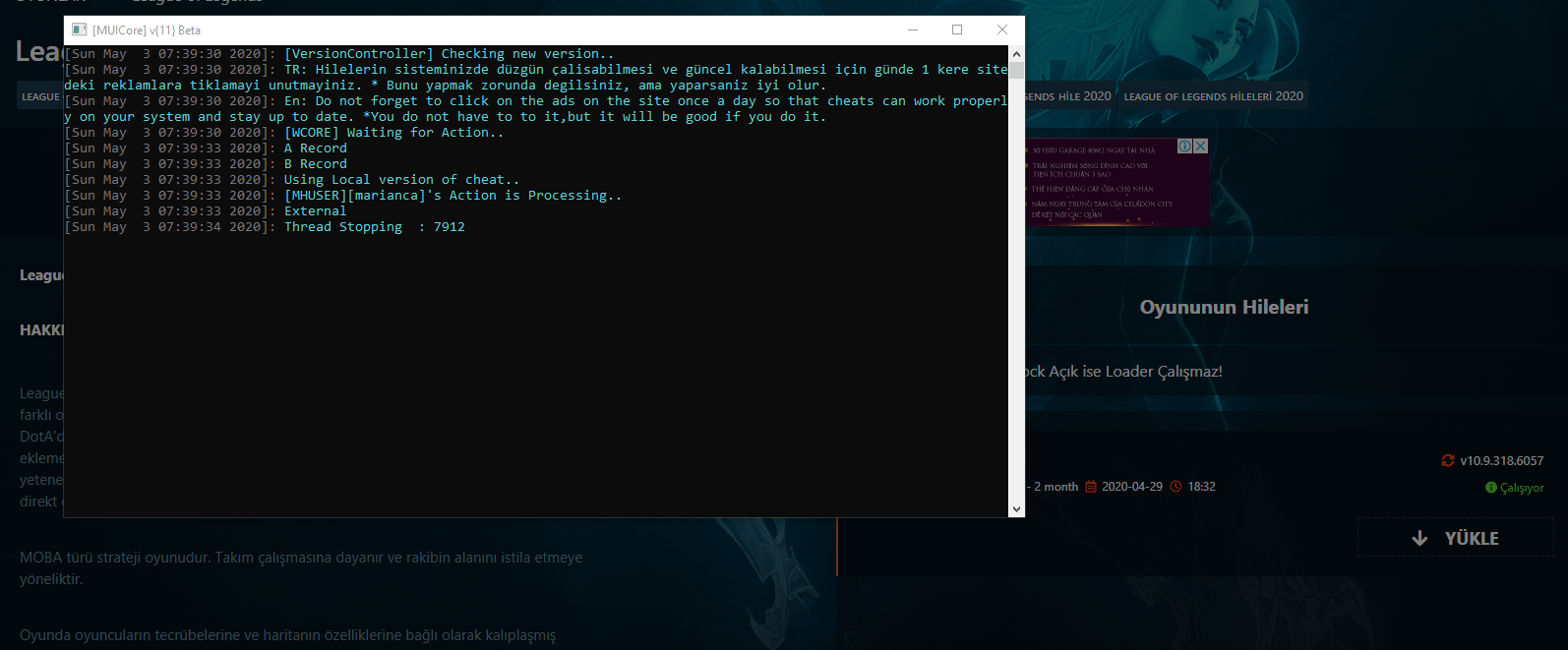Screen dimensions: 1568x650
Task: Click the date 2020-04-29 on webpage
Action: point(1131,487)
